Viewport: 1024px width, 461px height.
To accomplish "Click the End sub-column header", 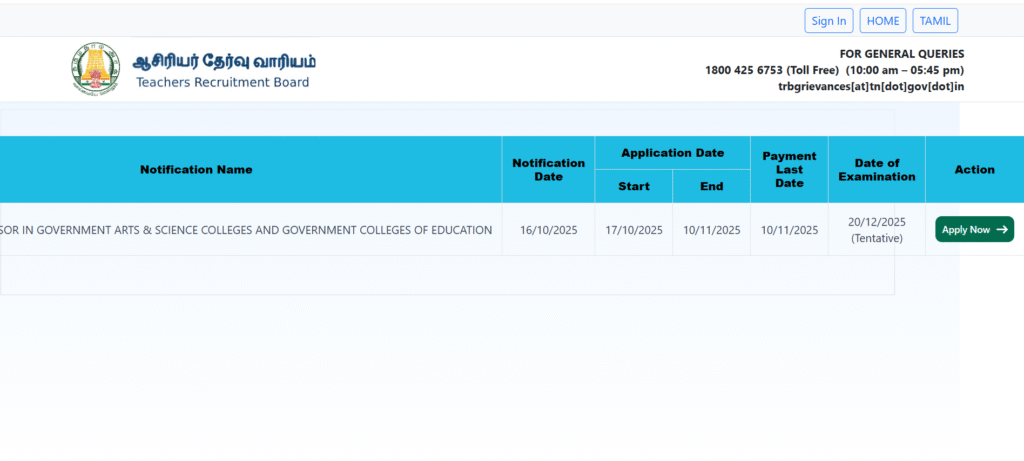I will 711,186.
